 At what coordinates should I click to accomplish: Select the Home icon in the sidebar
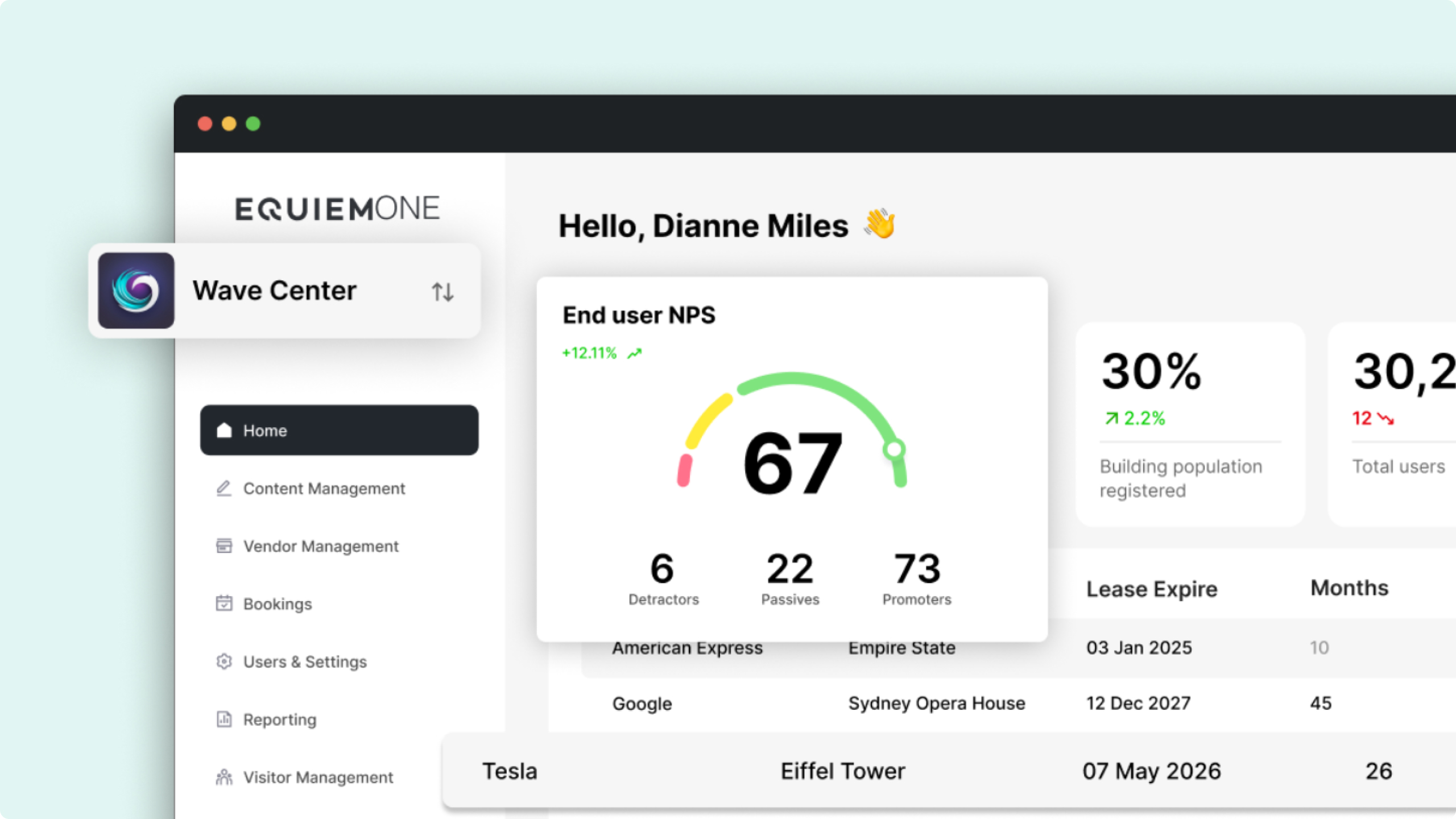(x=224, y=431)
